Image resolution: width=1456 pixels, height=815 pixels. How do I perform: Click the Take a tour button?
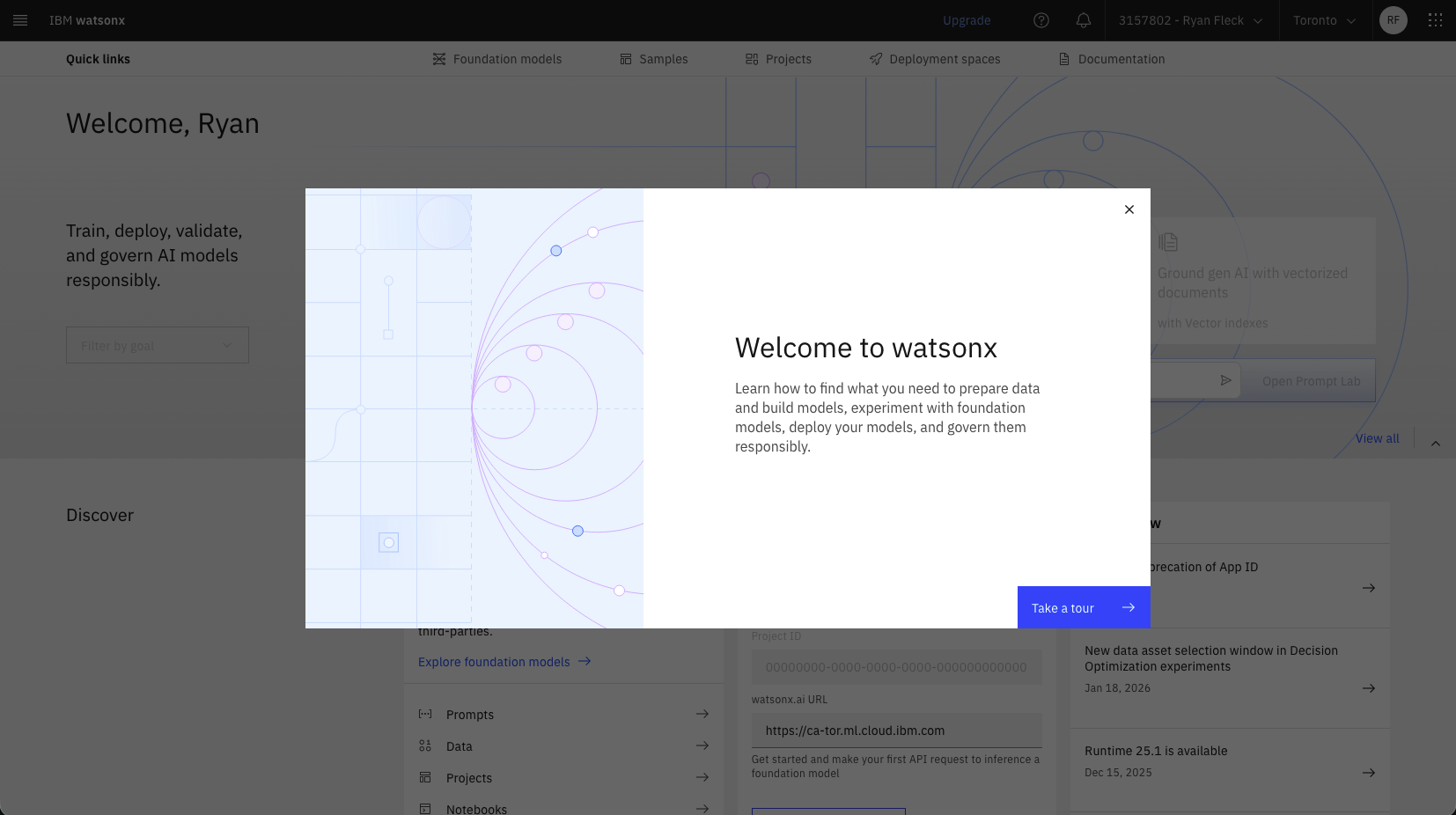click(1083, 607)
